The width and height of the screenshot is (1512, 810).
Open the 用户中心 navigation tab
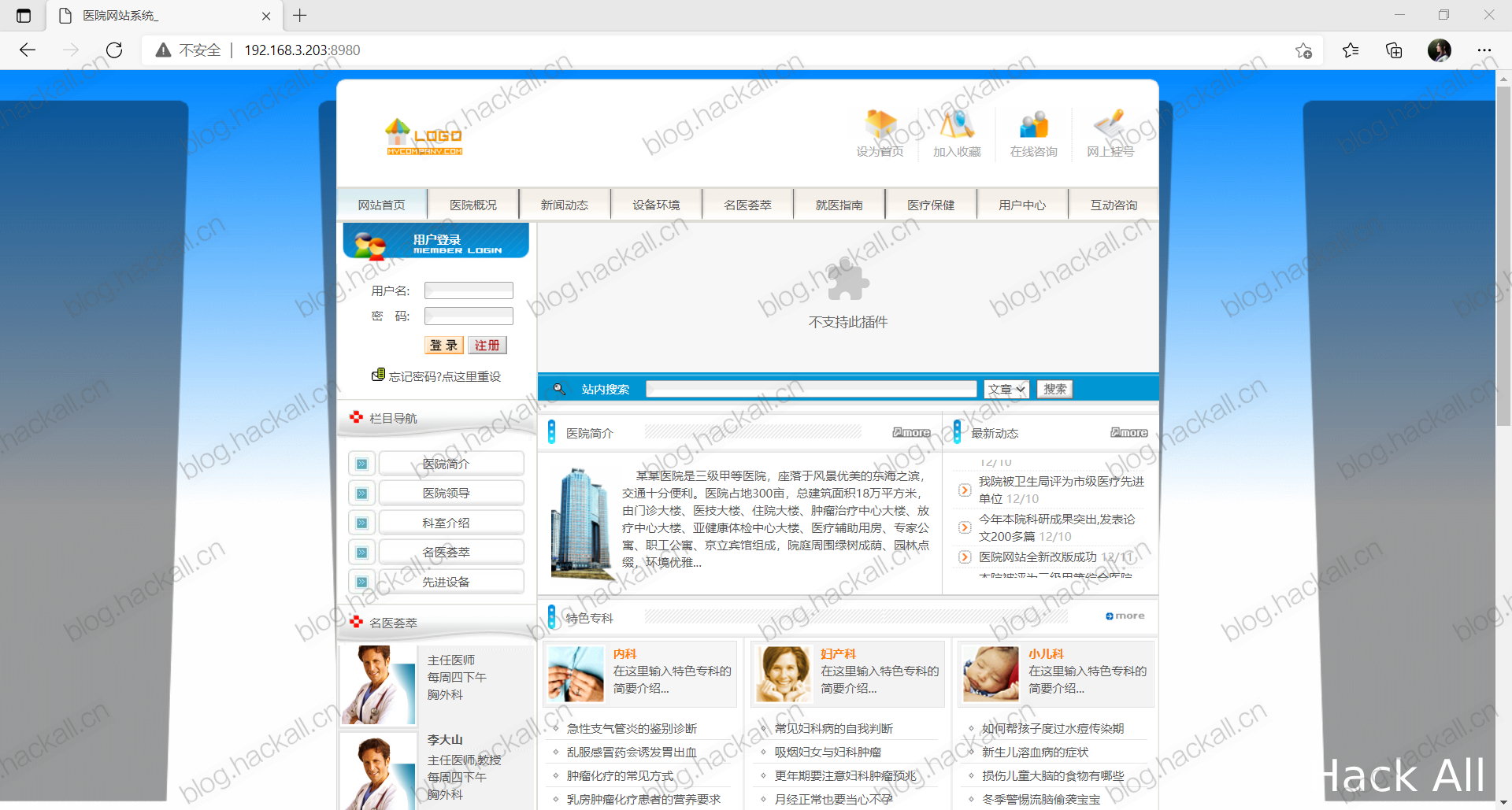point(1022,205)
